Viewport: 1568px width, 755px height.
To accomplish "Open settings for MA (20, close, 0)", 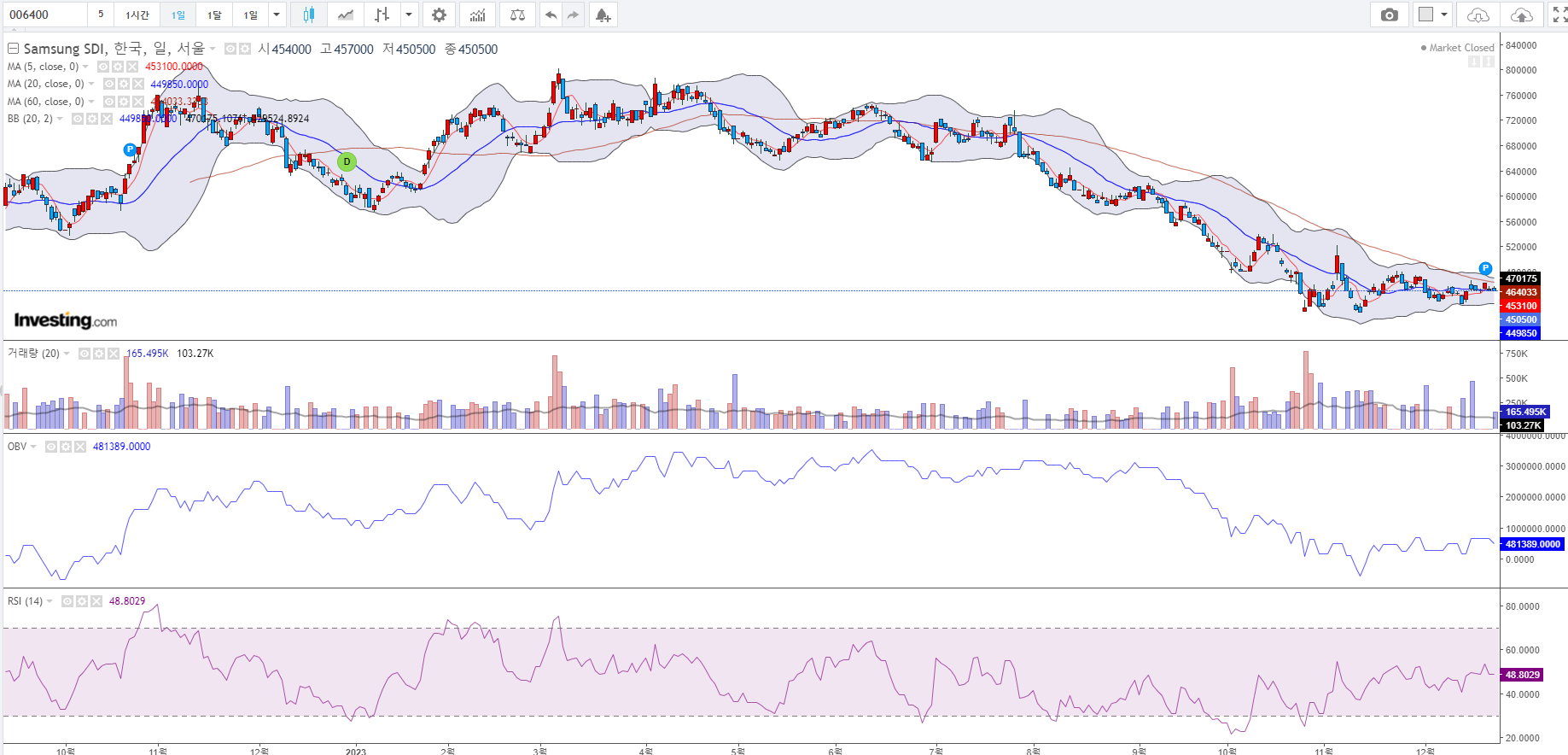I will [x=124, y=84].
